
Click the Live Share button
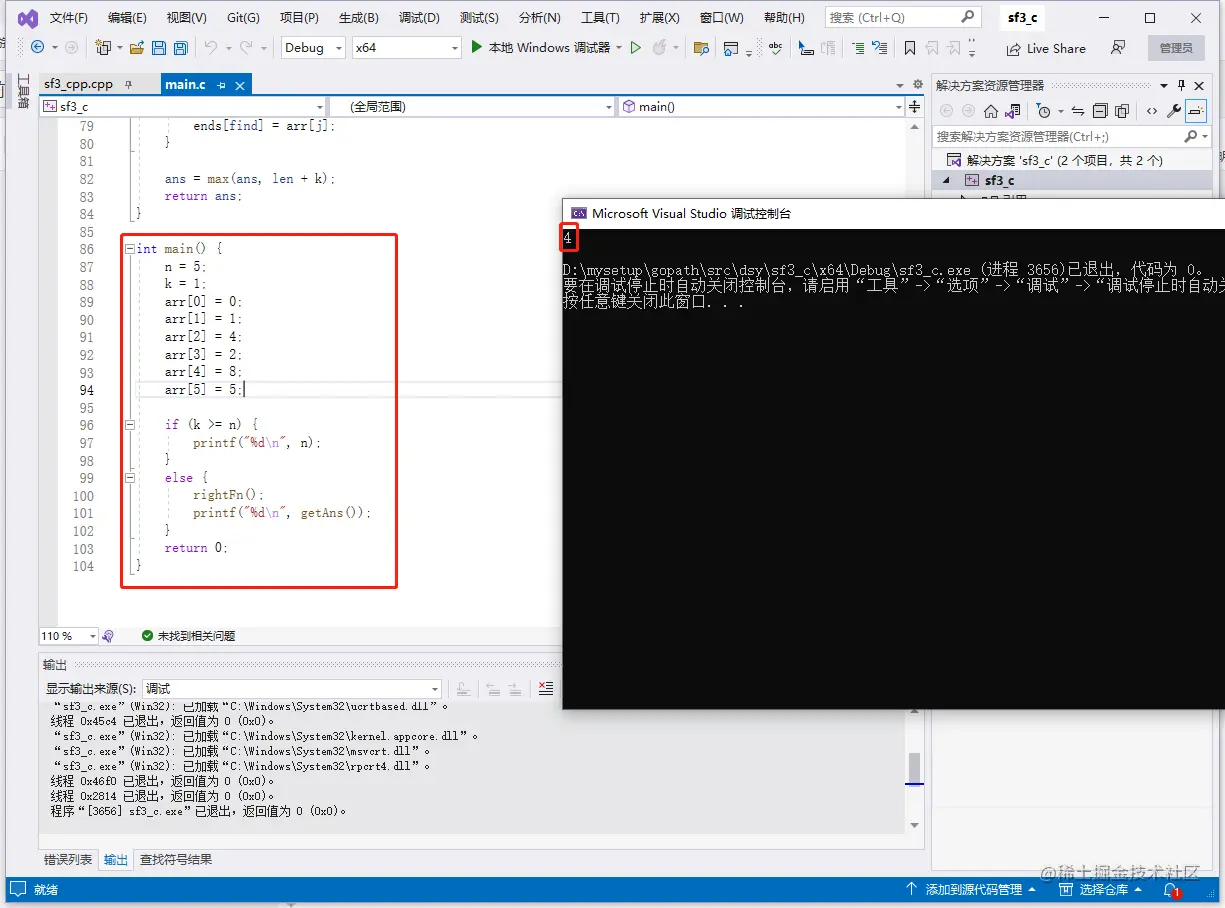1046,48
